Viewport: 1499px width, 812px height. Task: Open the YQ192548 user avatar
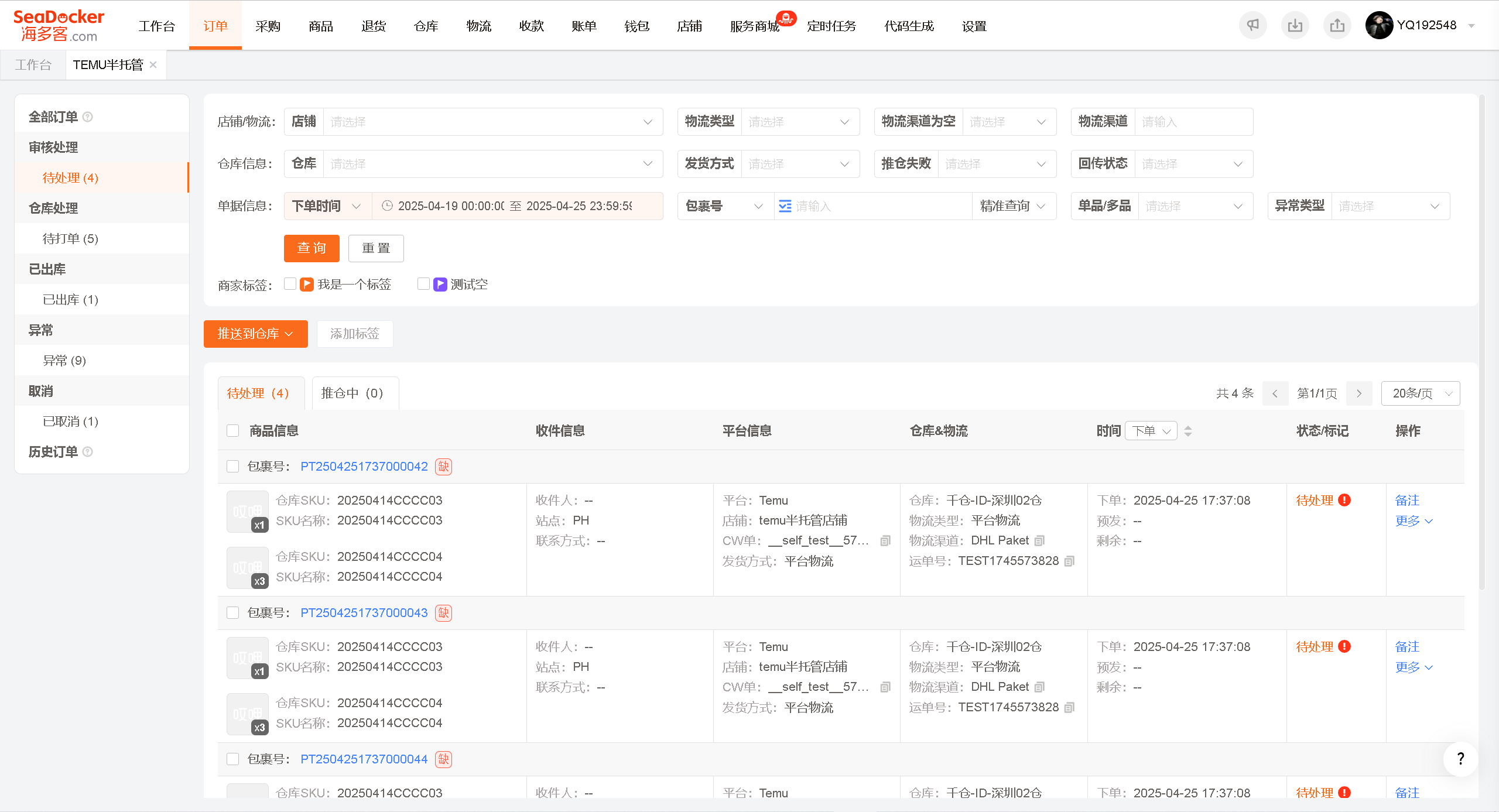(x=1379, y=26)
